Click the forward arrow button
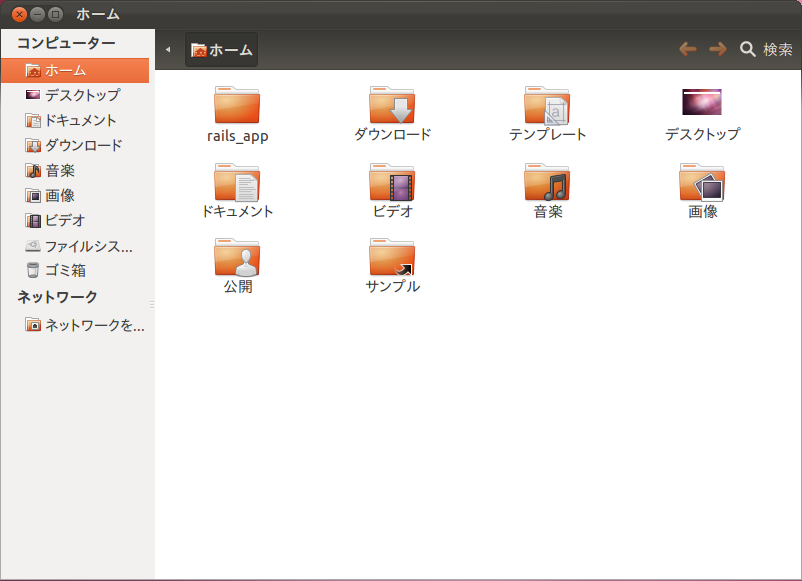 (x=718, y=49)
